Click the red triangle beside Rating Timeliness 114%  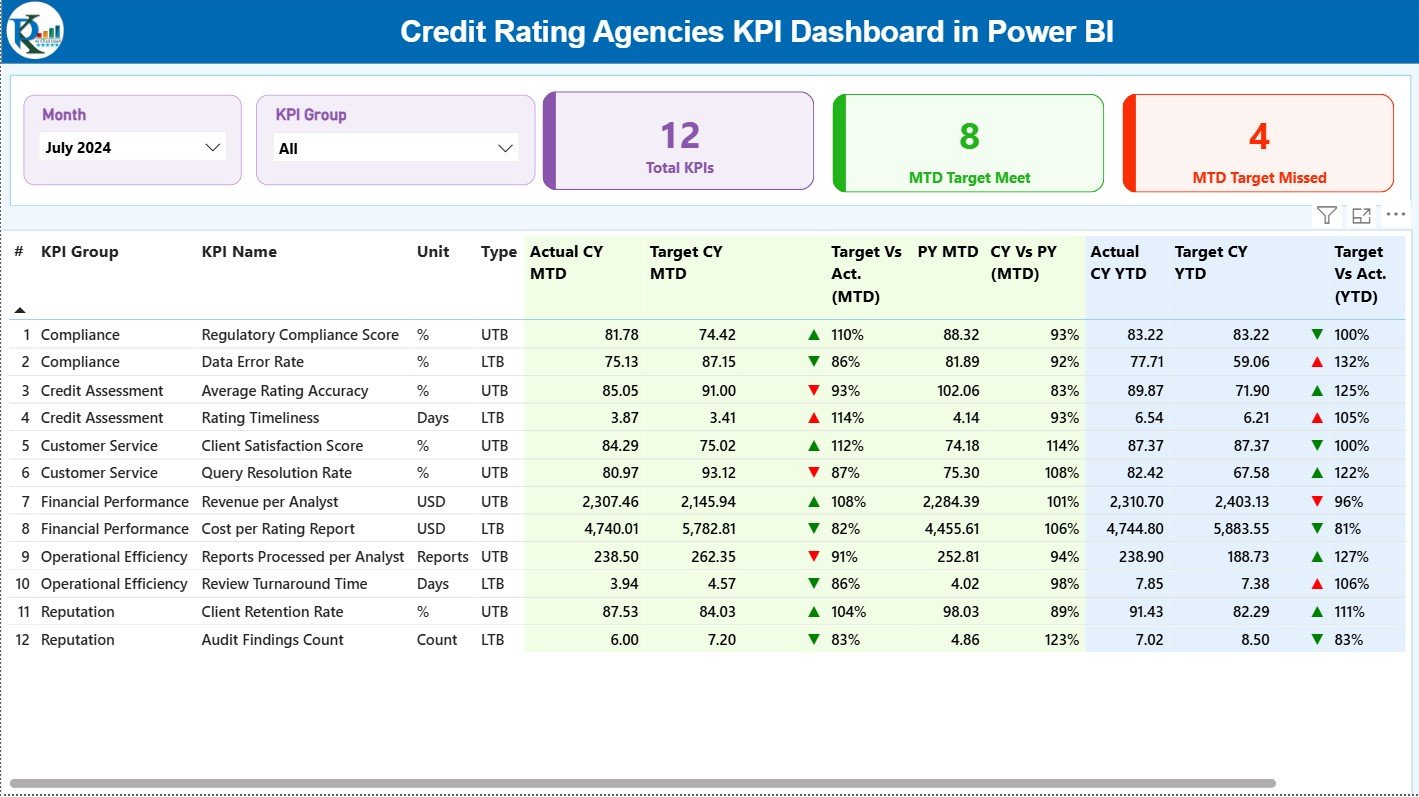pyautogui.click(x=812, y=417)
